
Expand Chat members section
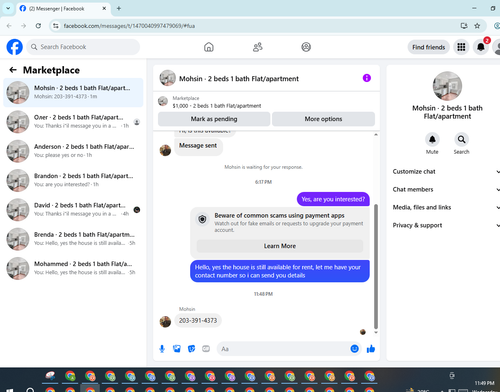coord(446,189)
